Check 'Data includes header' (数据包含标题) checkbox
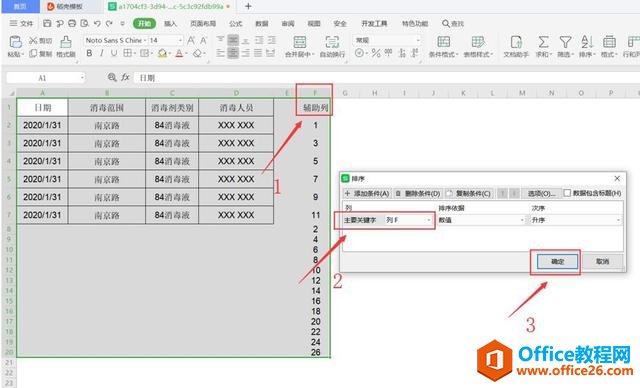This screenshot has width=640, height=388. 567,193
